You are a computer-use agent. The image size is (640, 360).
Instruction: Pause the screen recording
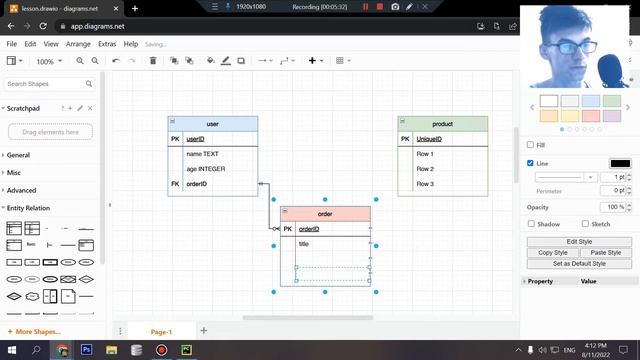point(365,7)
